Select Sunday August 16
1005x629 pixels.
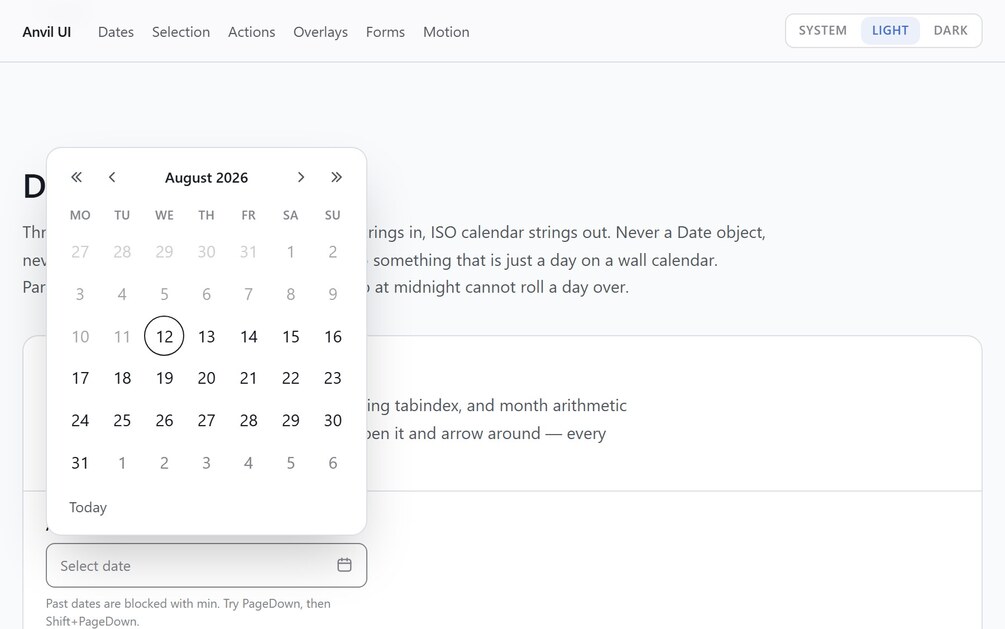(333, 336)
